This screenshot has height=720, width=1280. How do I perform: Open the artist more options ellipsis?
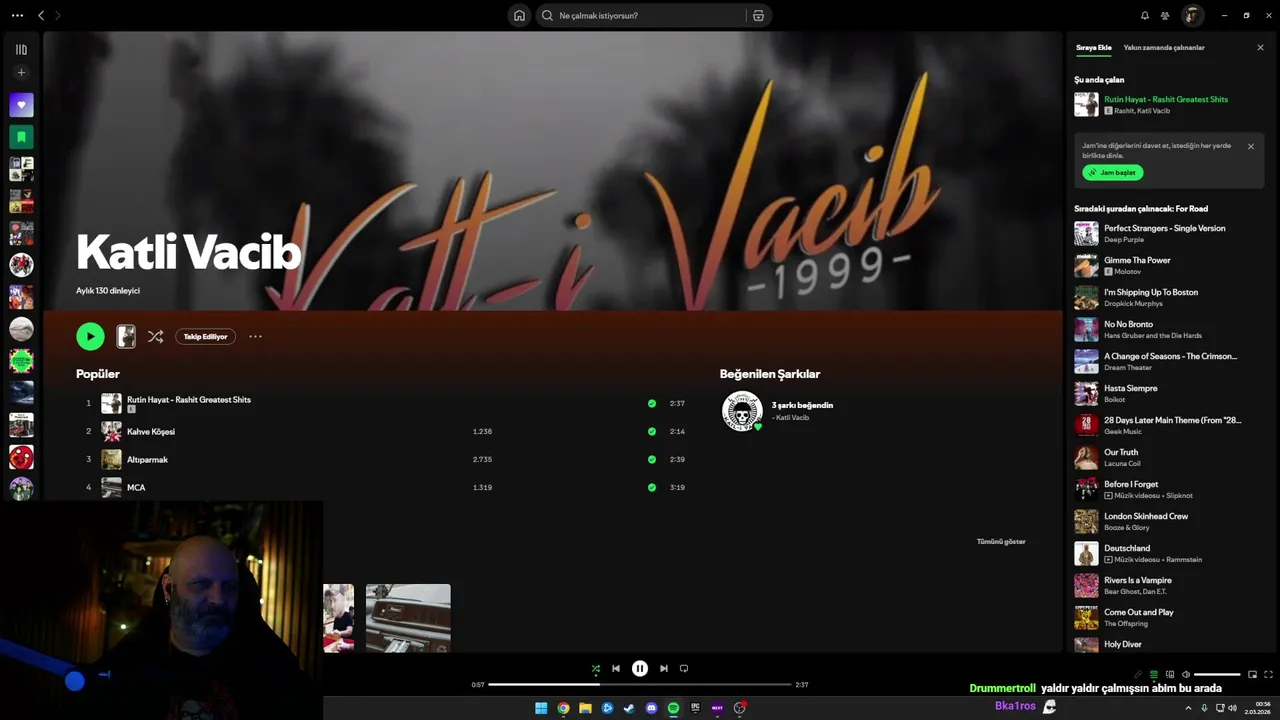click(255, 337)
